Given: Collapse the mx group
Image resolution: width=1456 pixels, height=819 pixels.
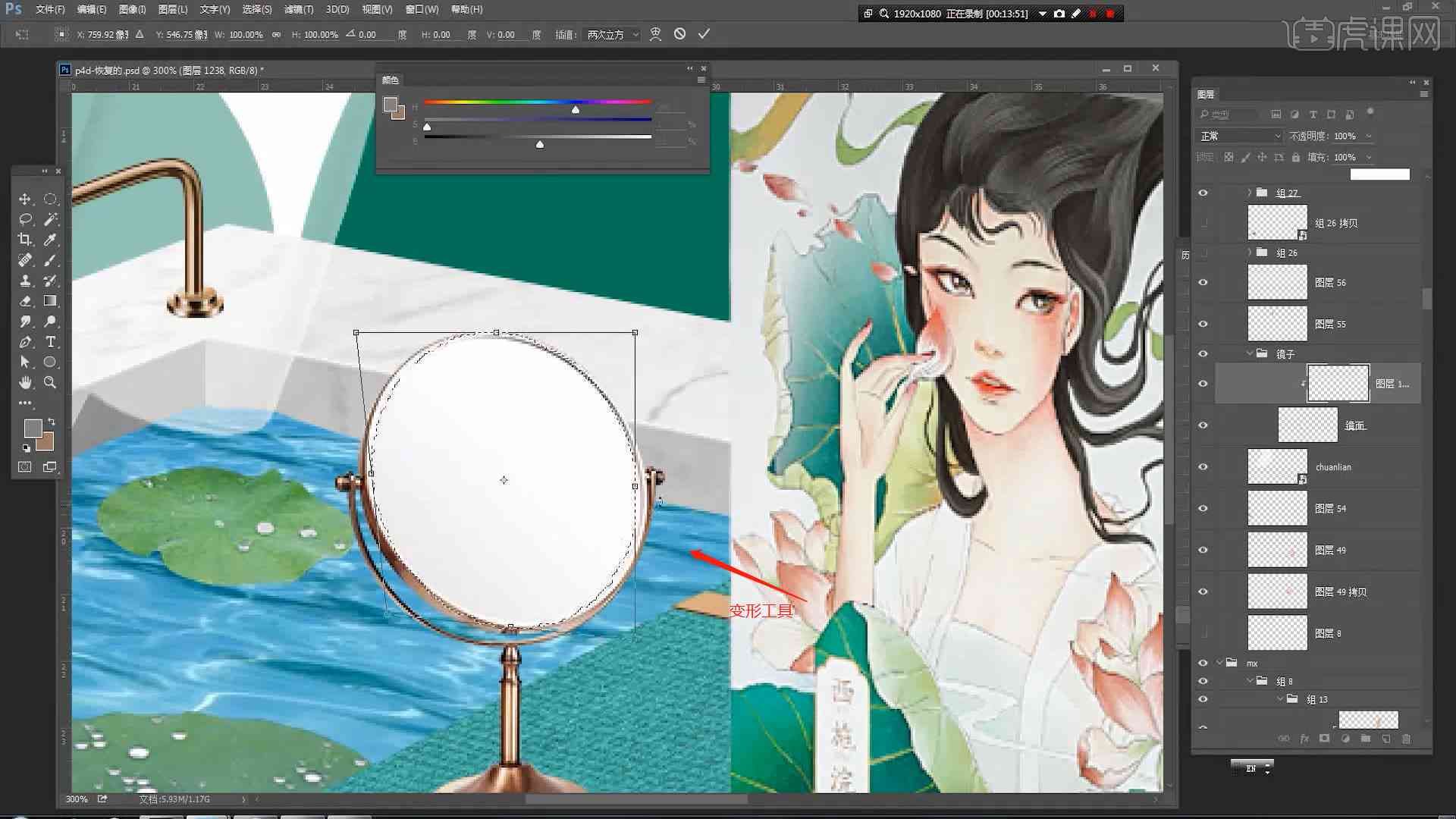Looking at the screenshot, I should (1219, 663).
